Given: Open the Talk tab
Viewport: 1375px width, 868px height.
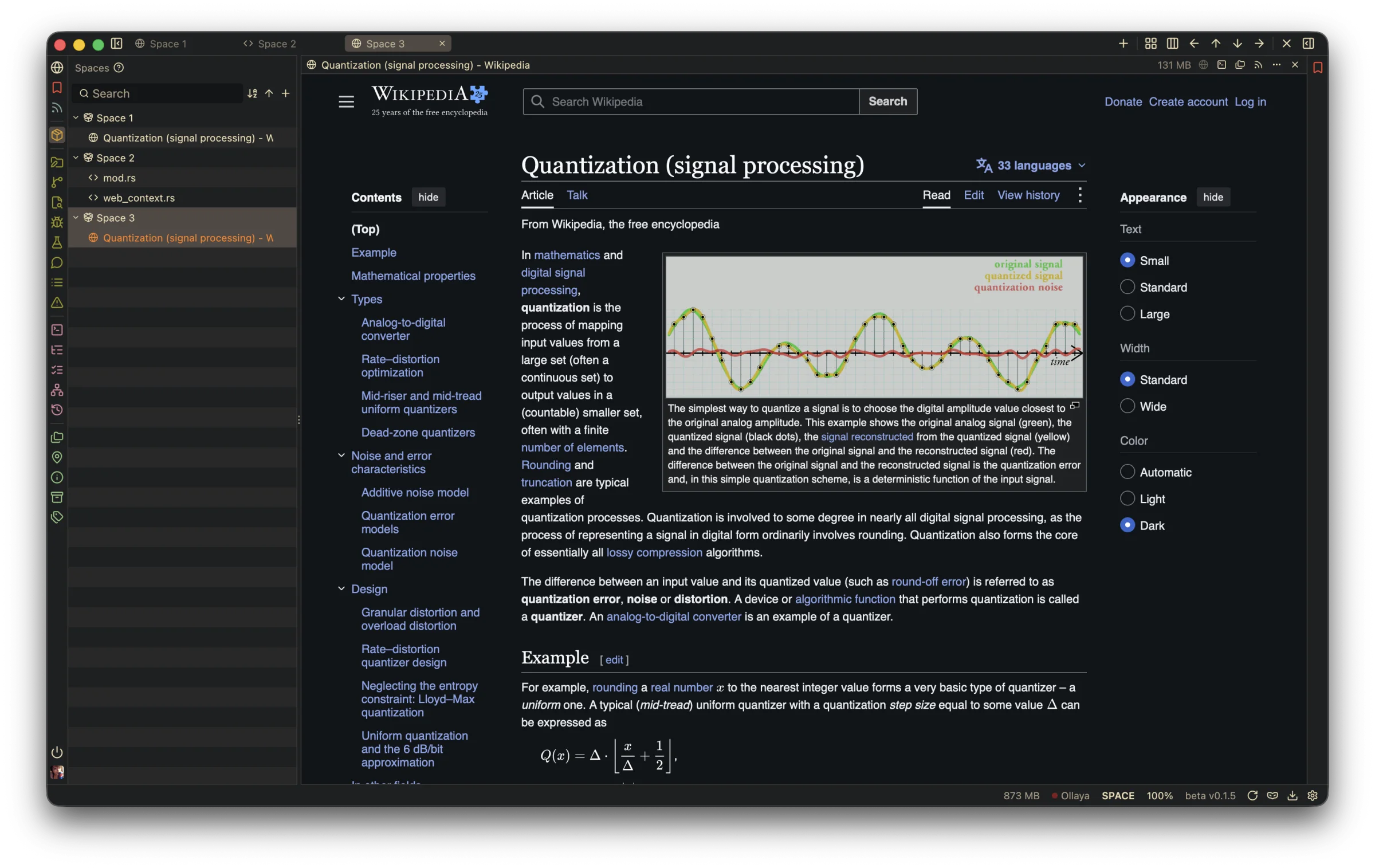Looking at the screenshot, I should click(x=577, y=195).
